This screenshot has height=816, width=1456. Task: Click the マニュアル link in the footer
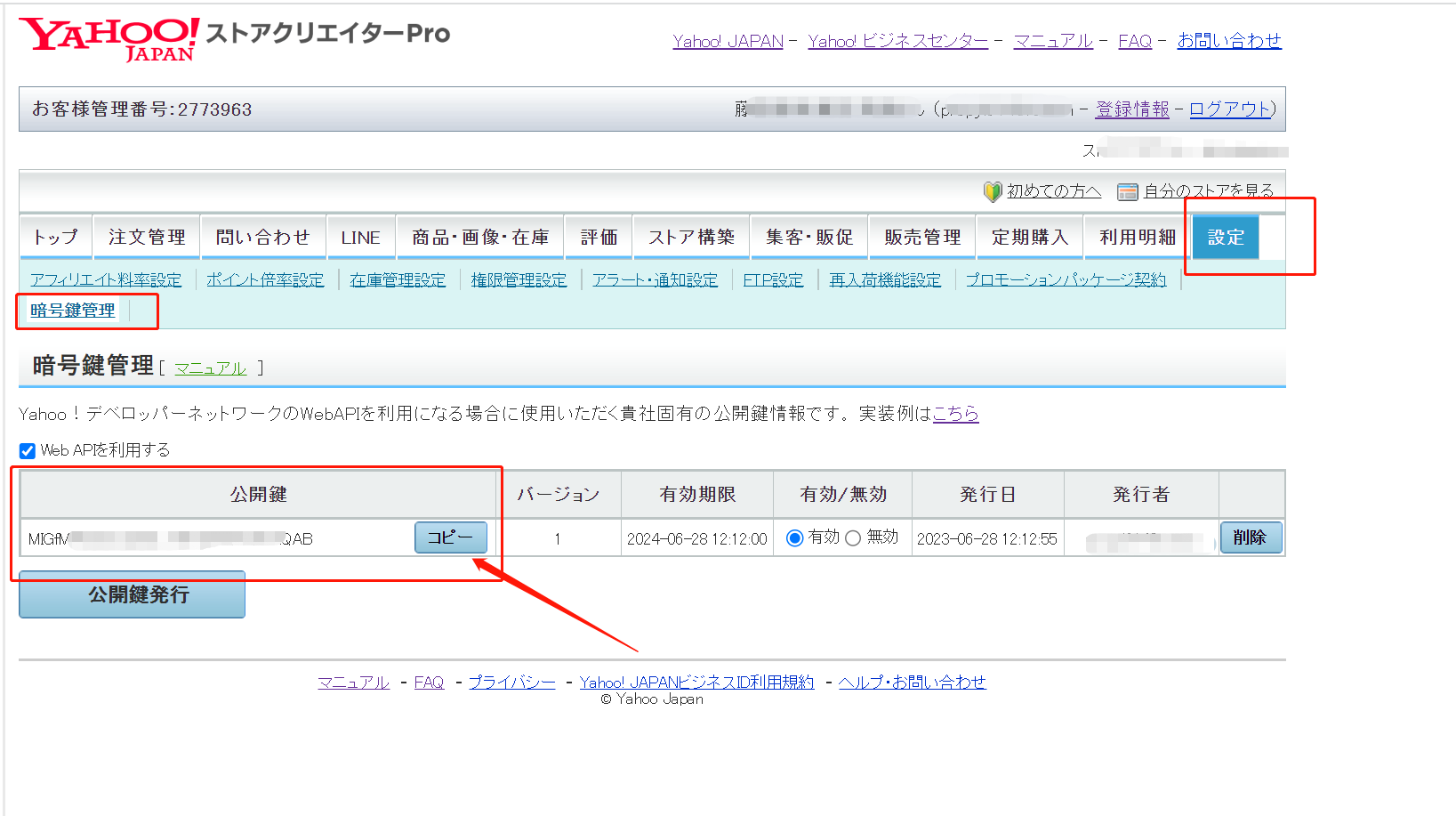(354, 683)
